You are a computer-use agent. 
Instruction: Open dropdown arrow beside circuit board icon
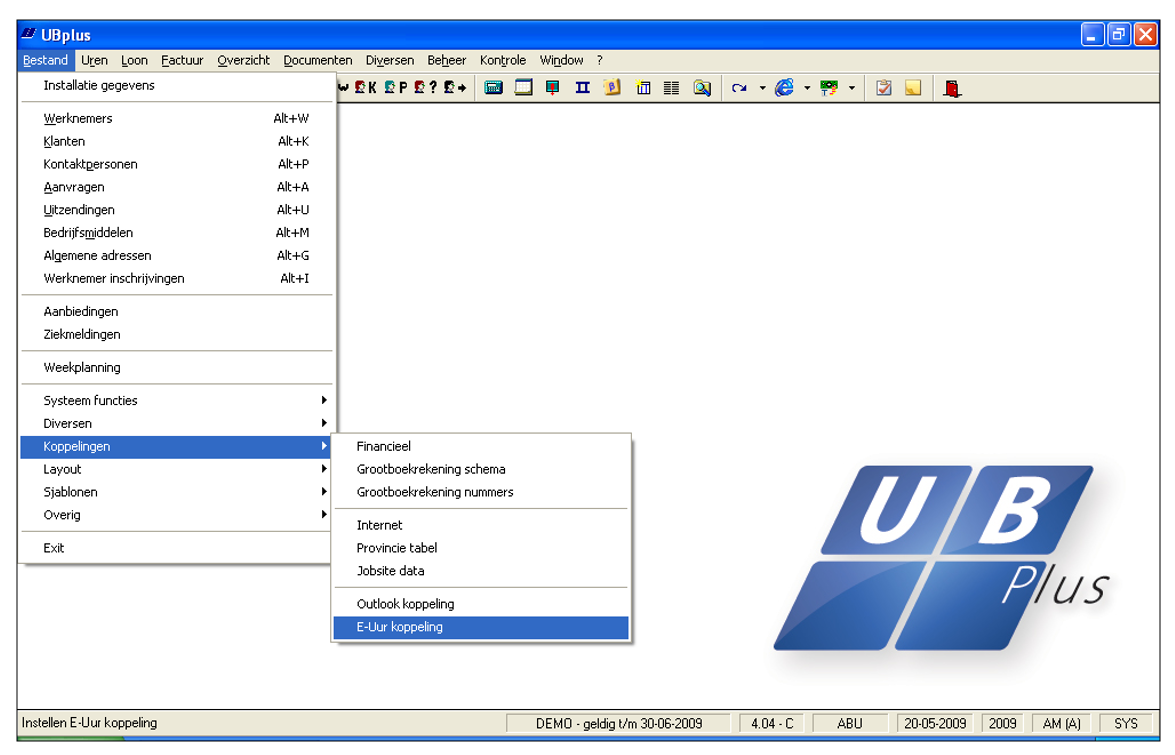[x=852, y=88]
